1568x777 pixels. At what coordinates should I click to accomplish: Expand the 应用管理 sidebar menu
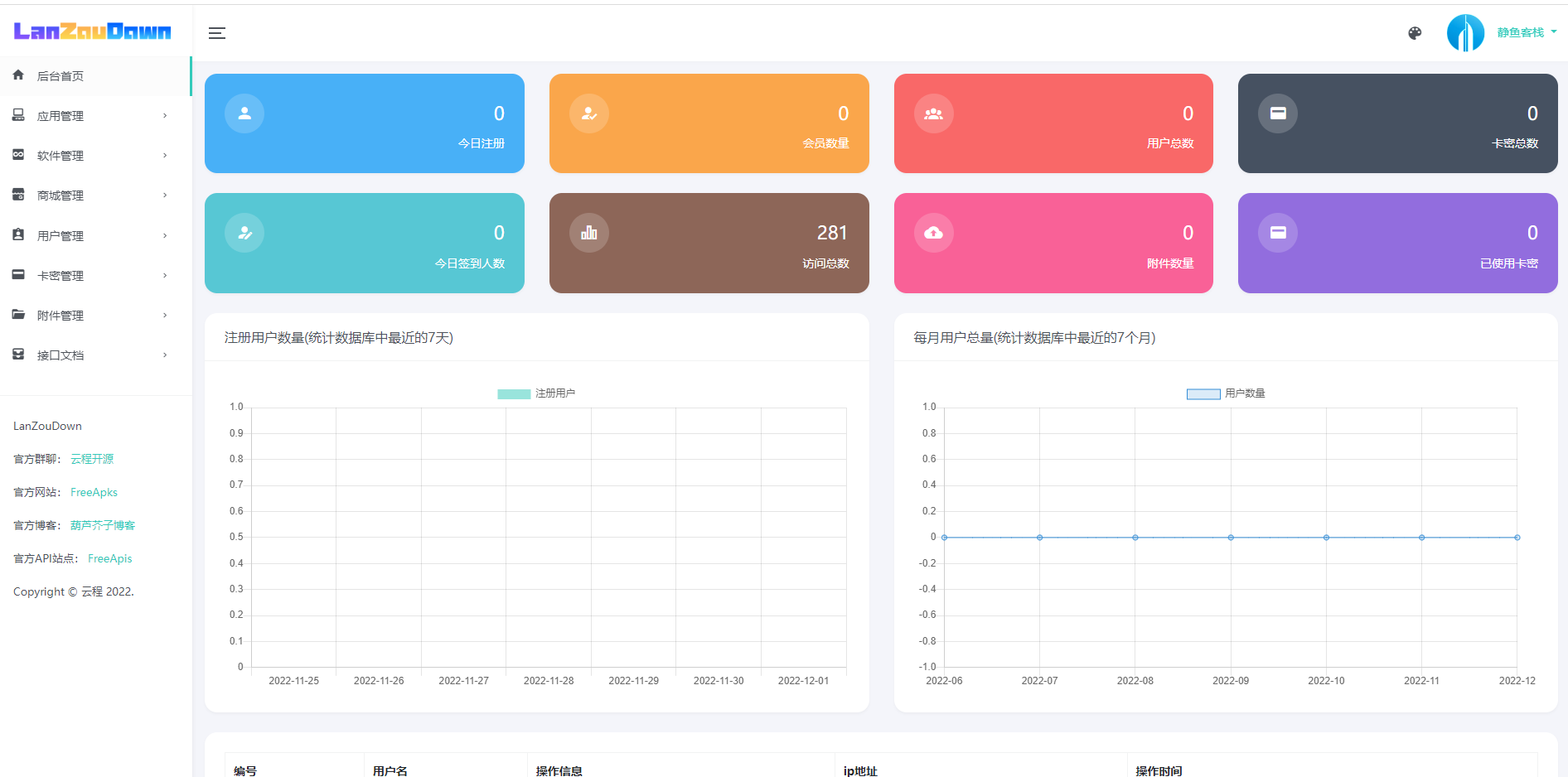coord(60,115)
